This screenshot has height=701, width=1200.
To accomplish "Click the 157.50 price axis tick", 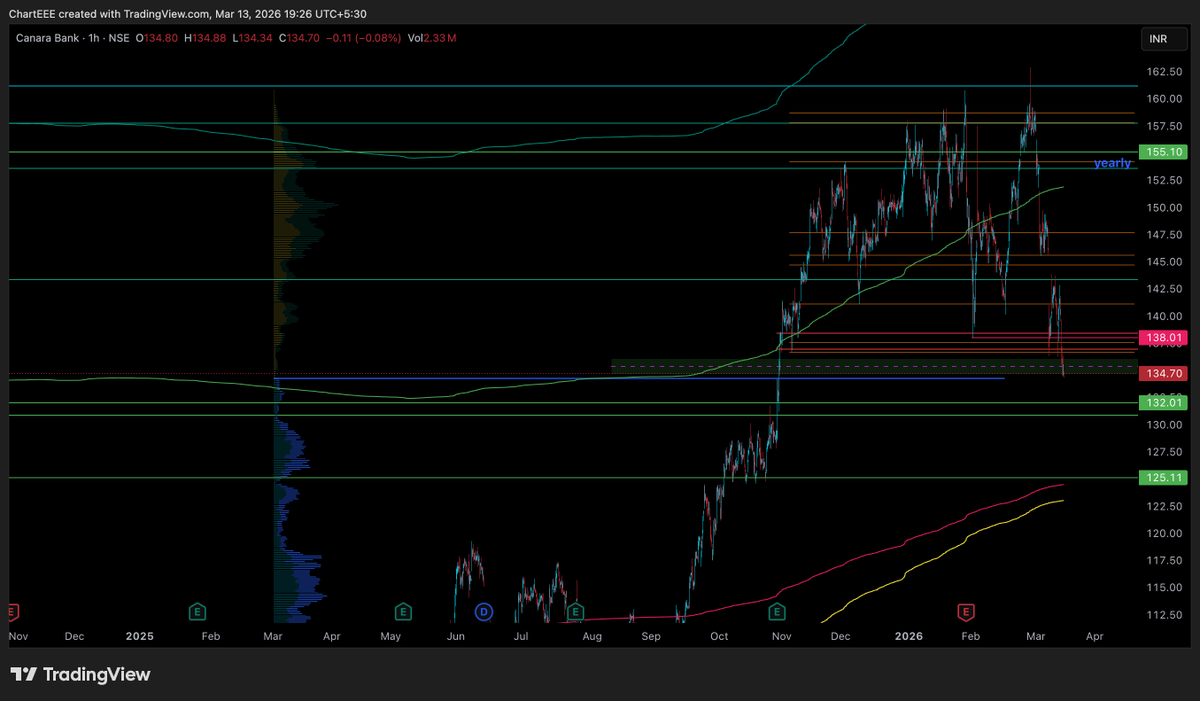I will pyautogui.click(x=1162, y=127).
